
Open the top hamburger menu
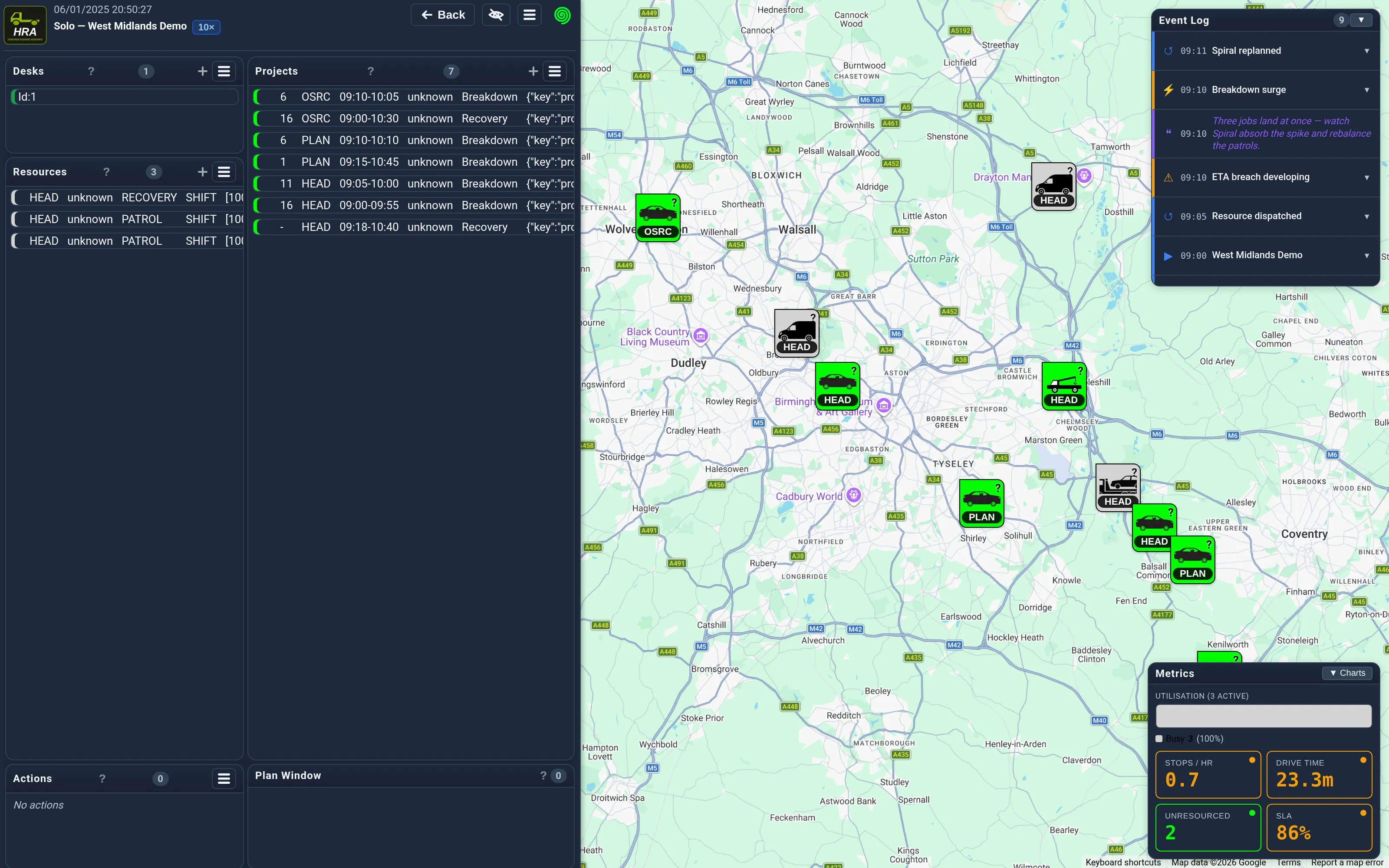click(529, 15)
